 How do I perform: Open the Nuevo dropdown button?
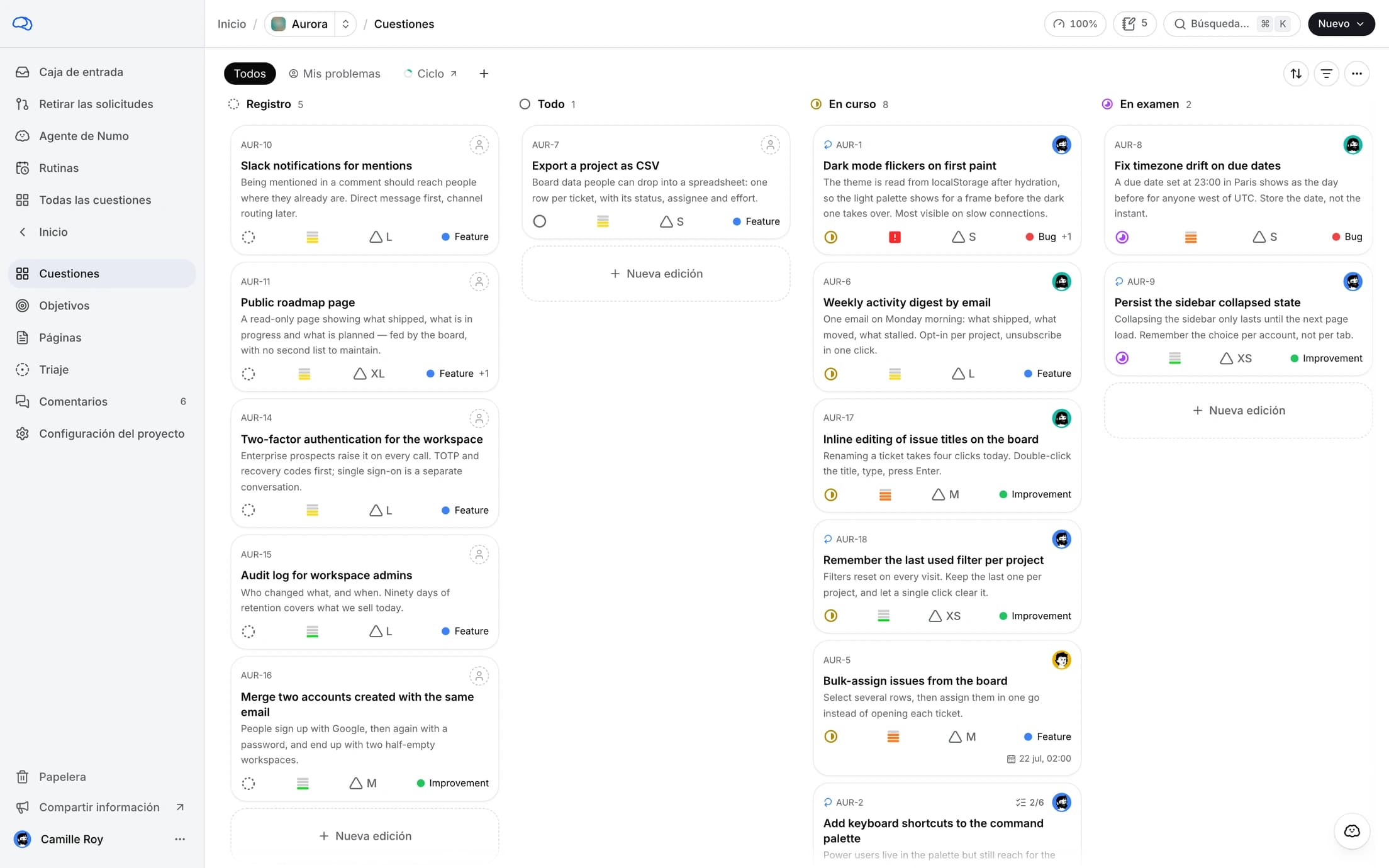[x=1341, y=24]
